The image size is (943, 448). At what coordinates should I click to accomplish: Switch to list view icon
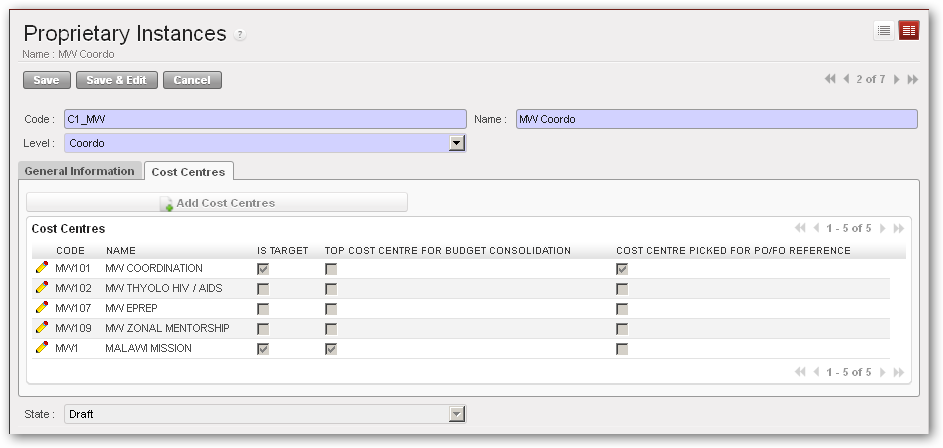pyautogui.click(x=884, y=31)
